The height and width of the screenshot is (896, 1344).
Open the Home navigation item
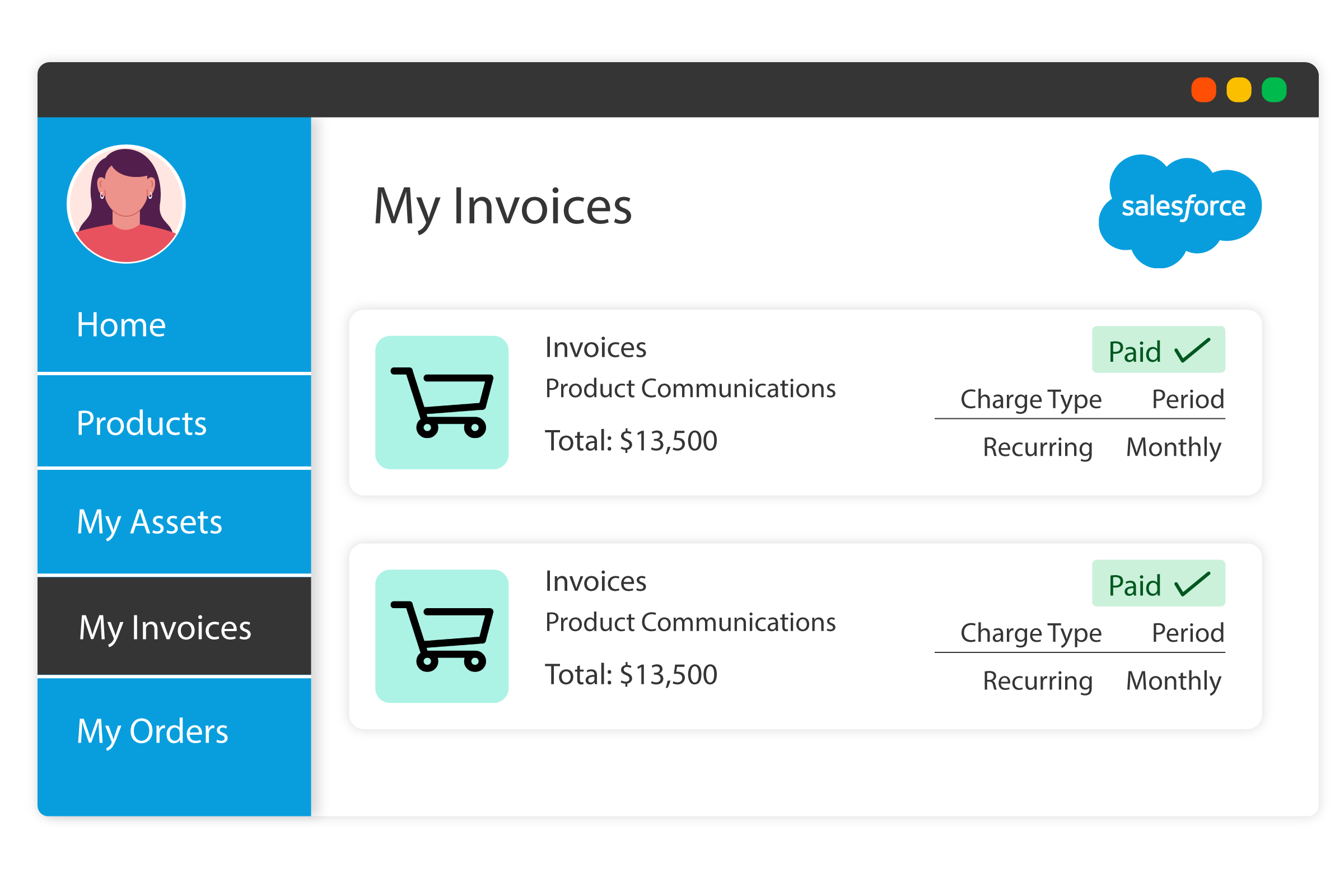121,325
